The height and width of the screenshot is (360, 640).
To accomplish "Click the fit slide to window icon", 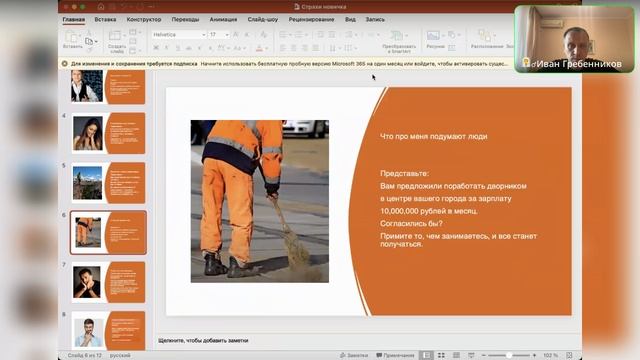I will click(569, 356).
